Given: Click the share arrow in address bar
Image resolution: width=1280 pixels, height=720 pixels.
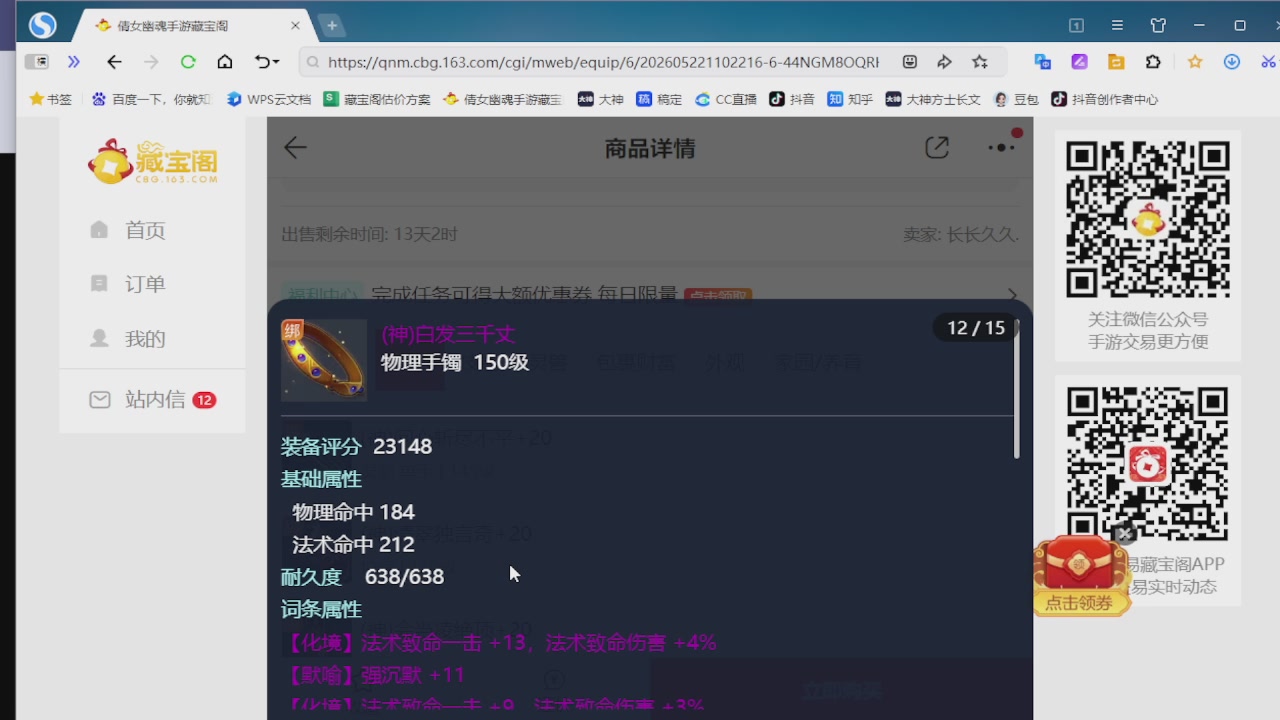Looking at the screenshot, I should [x=944, y=62].
